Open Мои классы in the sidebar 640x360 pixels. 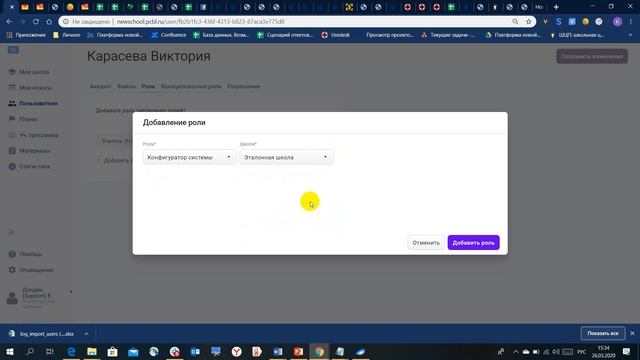click(x=35, y=88)
